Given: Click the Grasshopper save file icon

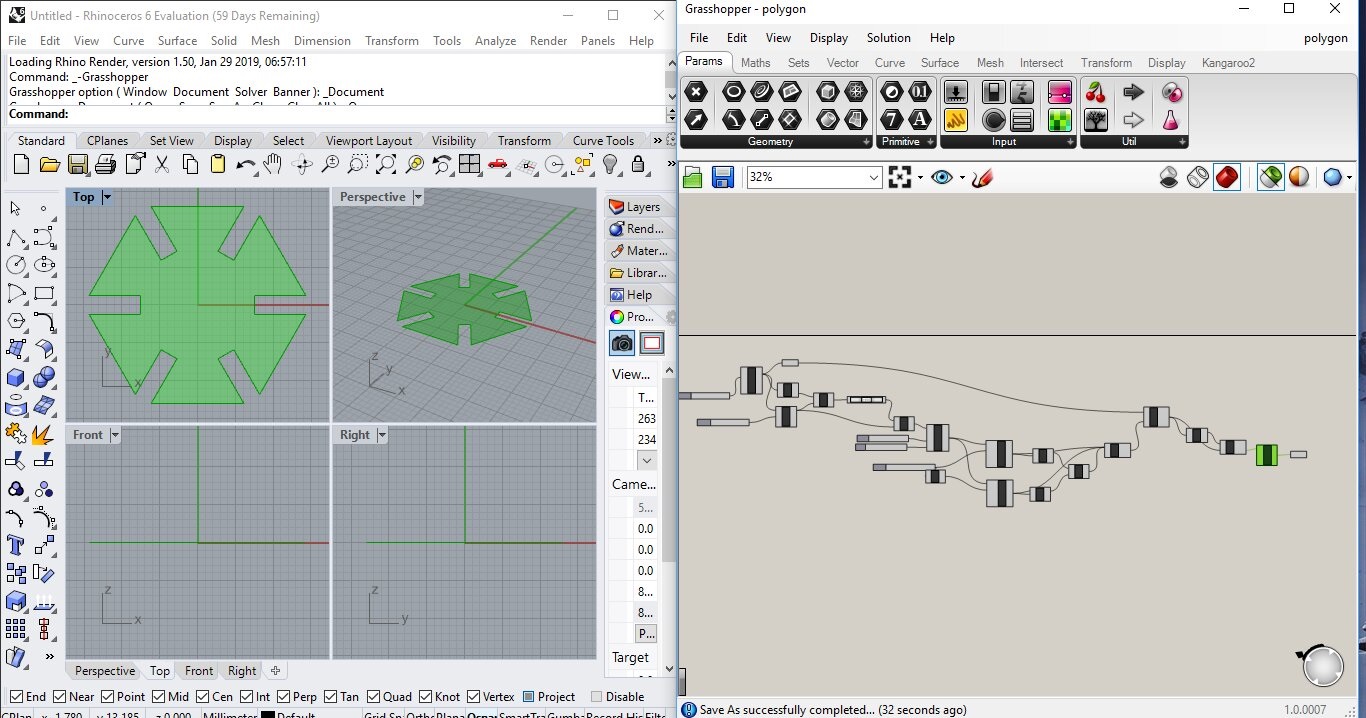Looking at the screenshot, I should point(723,178).
